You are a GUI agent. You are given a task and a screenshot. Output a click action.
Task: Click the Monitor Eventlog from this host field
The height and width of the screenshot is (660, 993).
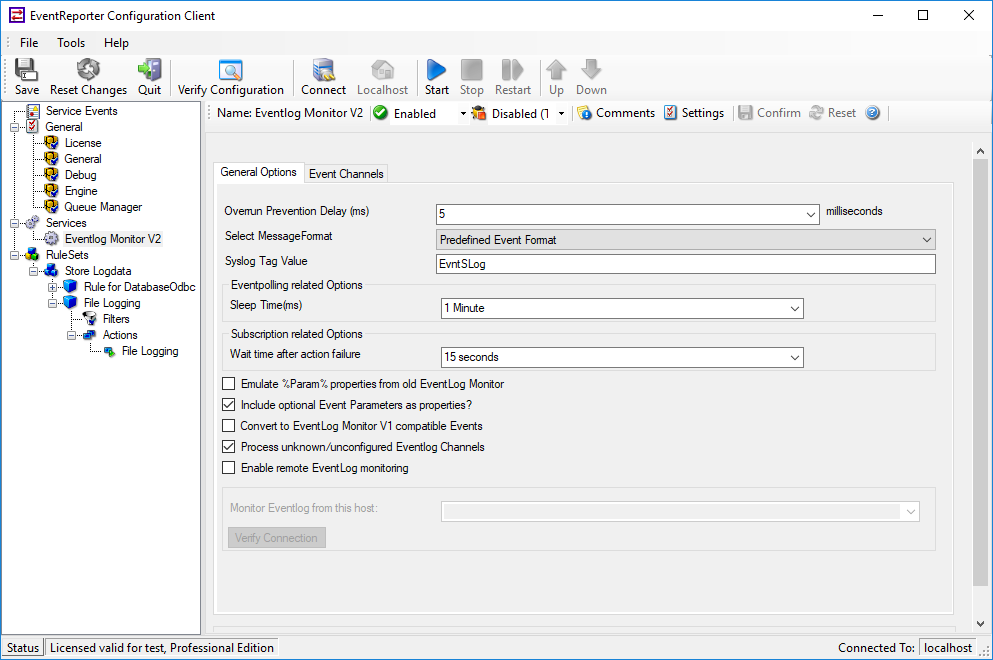[680, 512]
